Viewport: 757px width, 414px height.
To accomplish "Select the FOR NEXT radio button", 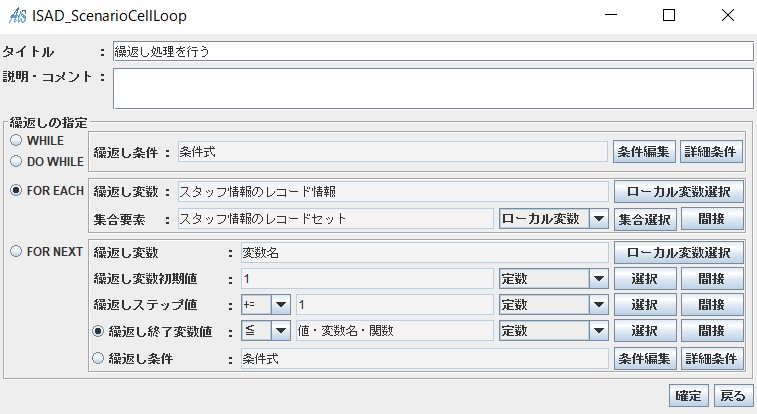I will tap(16, 251).
